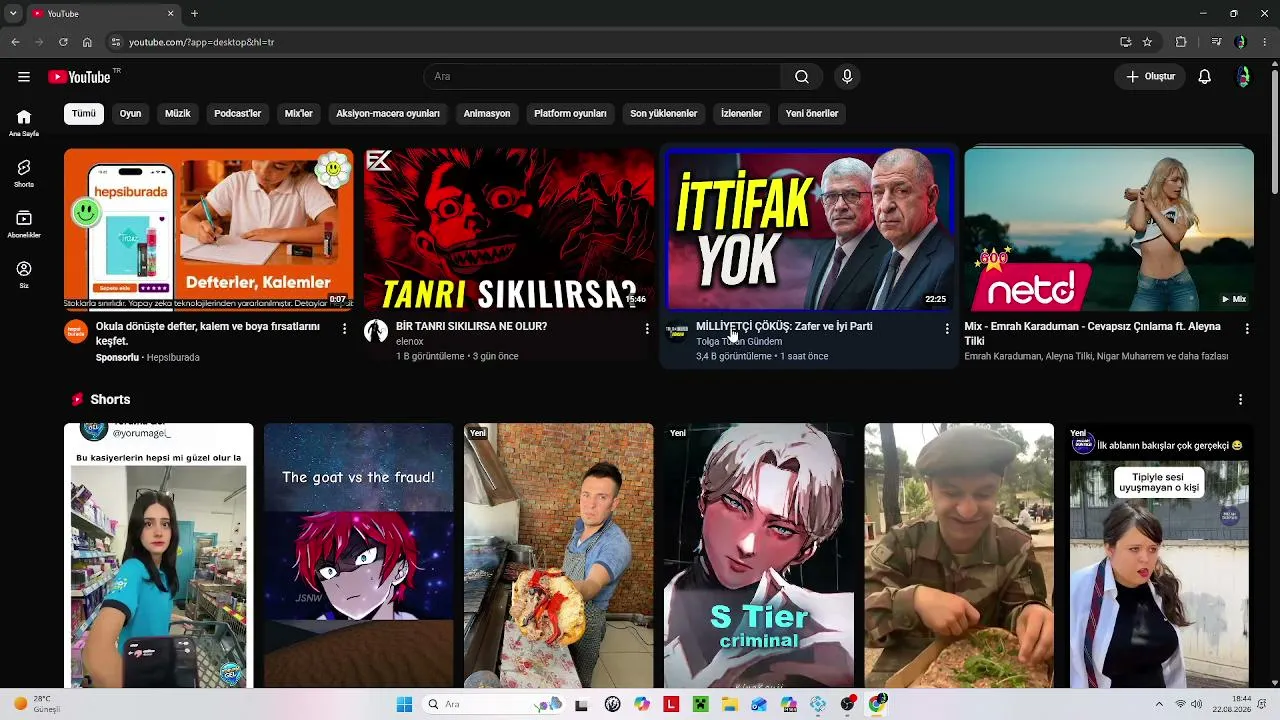Open the S Tier criminal short
Viewport: 1280px width, 720px height.
[x=759, y=556]
